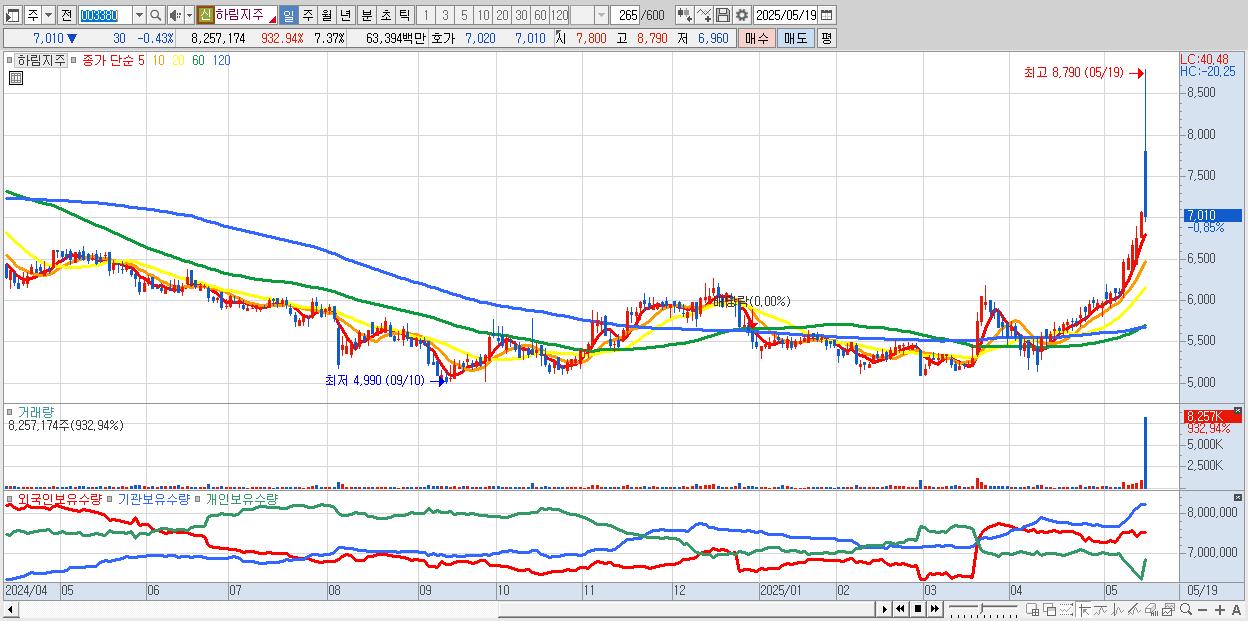1248x621 pixels.
Task: Open the interval value dropdown after 120
Action: [602, 15]
